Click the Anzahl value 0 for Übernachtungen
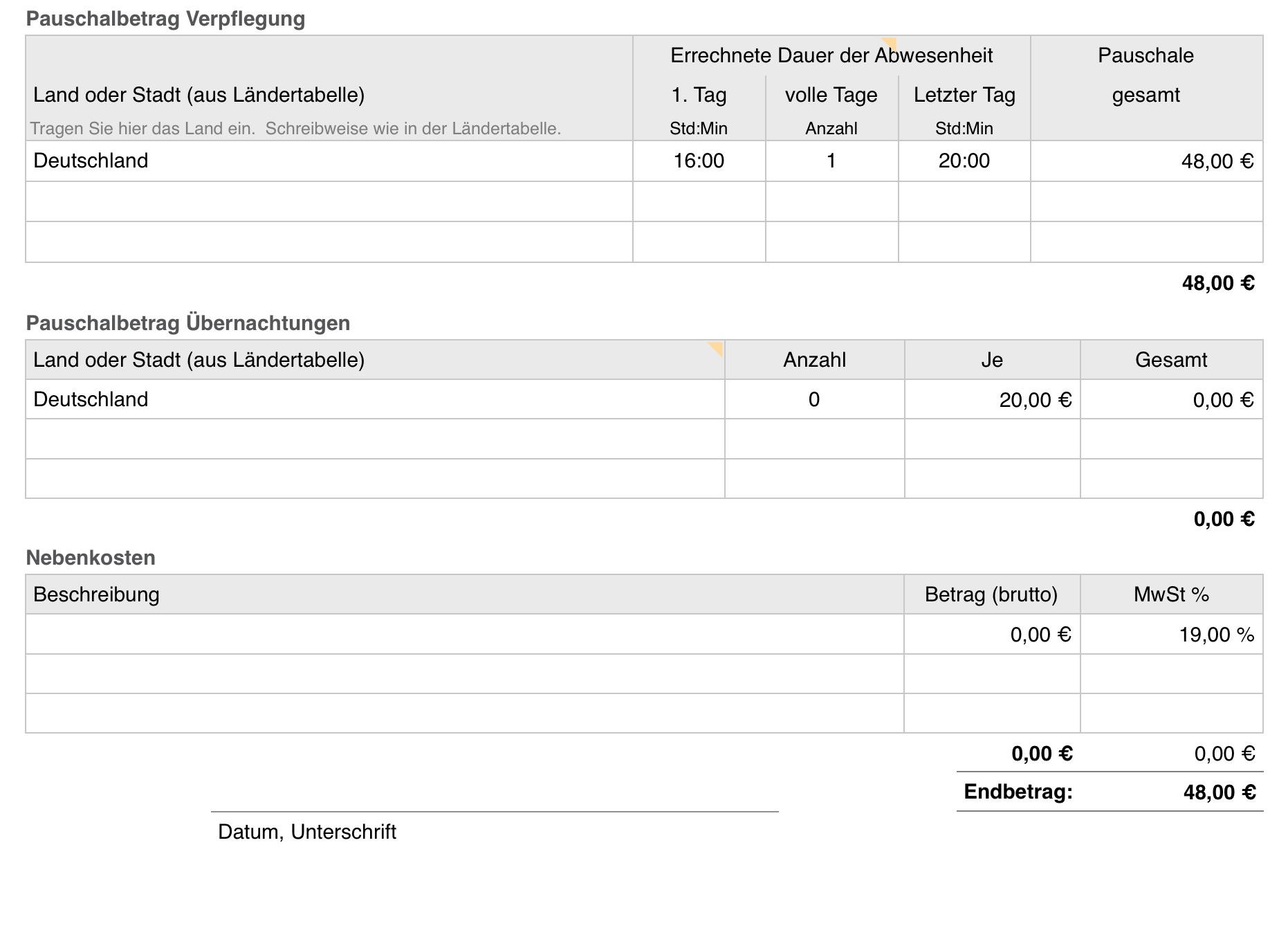Image resolution: width=1288 pixels, height=937 pixels. click(815, 399)
